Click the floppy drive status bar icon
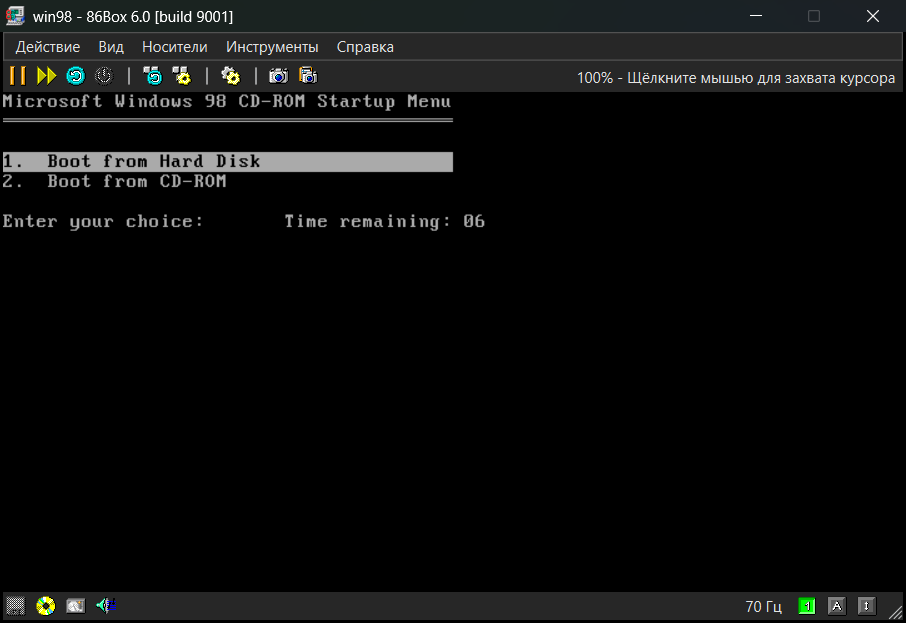This screenshot has width=906, height=623. [x=16, y=606]
